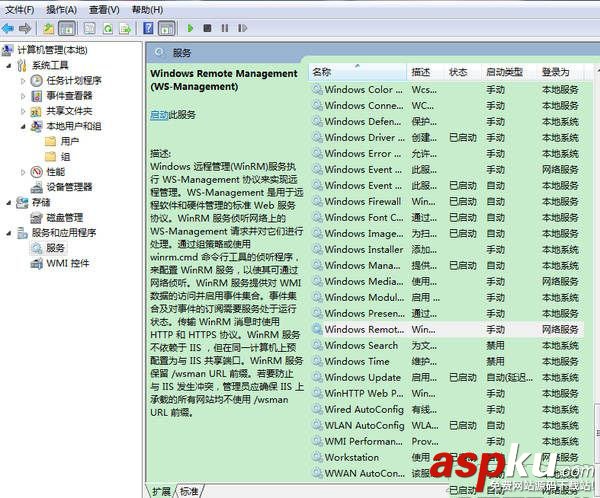Sort by 名称 column header
The image size is (600, 498).
pyautogui.click(x=357, y=72)
